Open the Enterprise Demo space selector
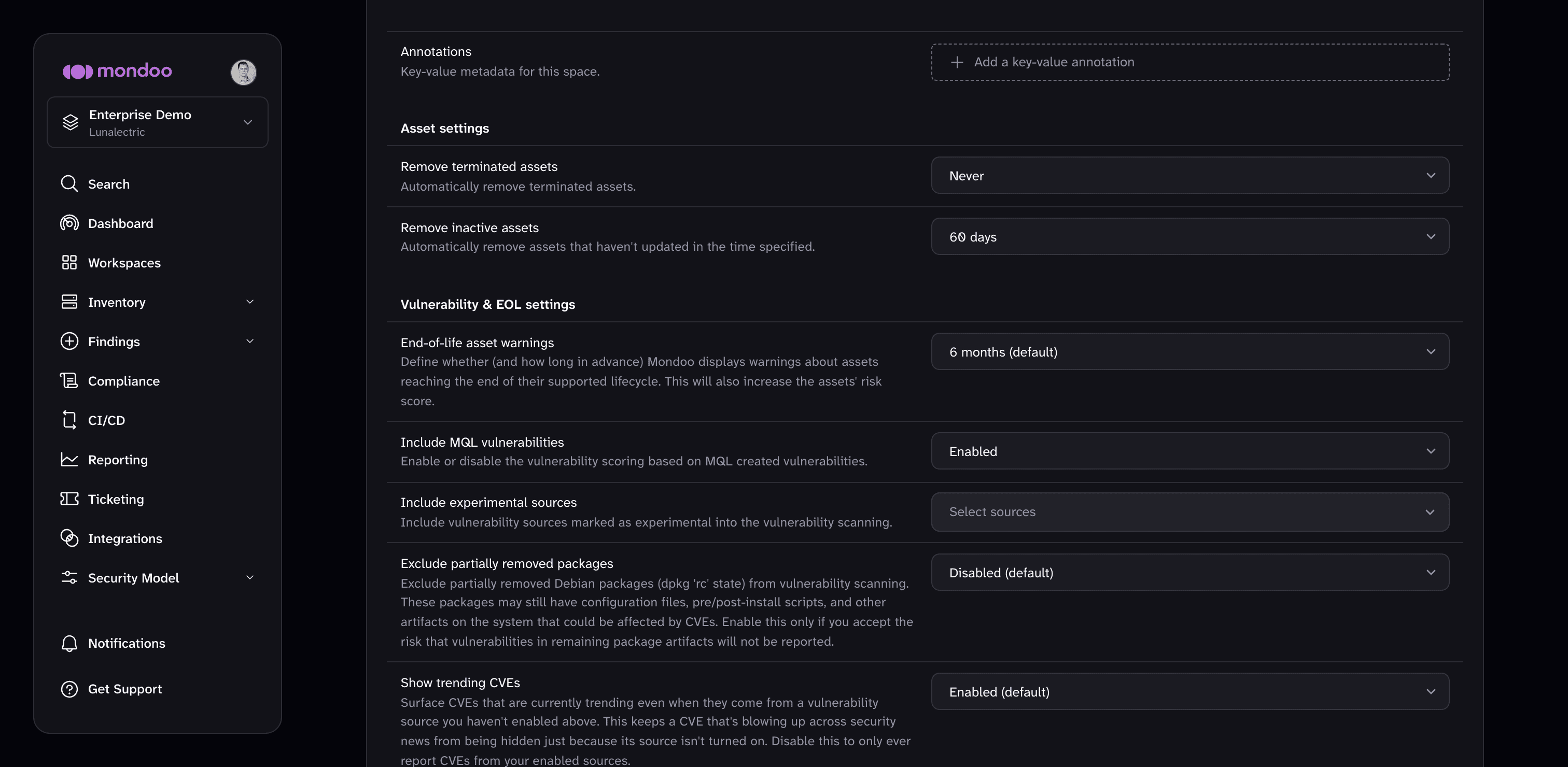This screenshot has width=1568, height=767. pos(158,122)
